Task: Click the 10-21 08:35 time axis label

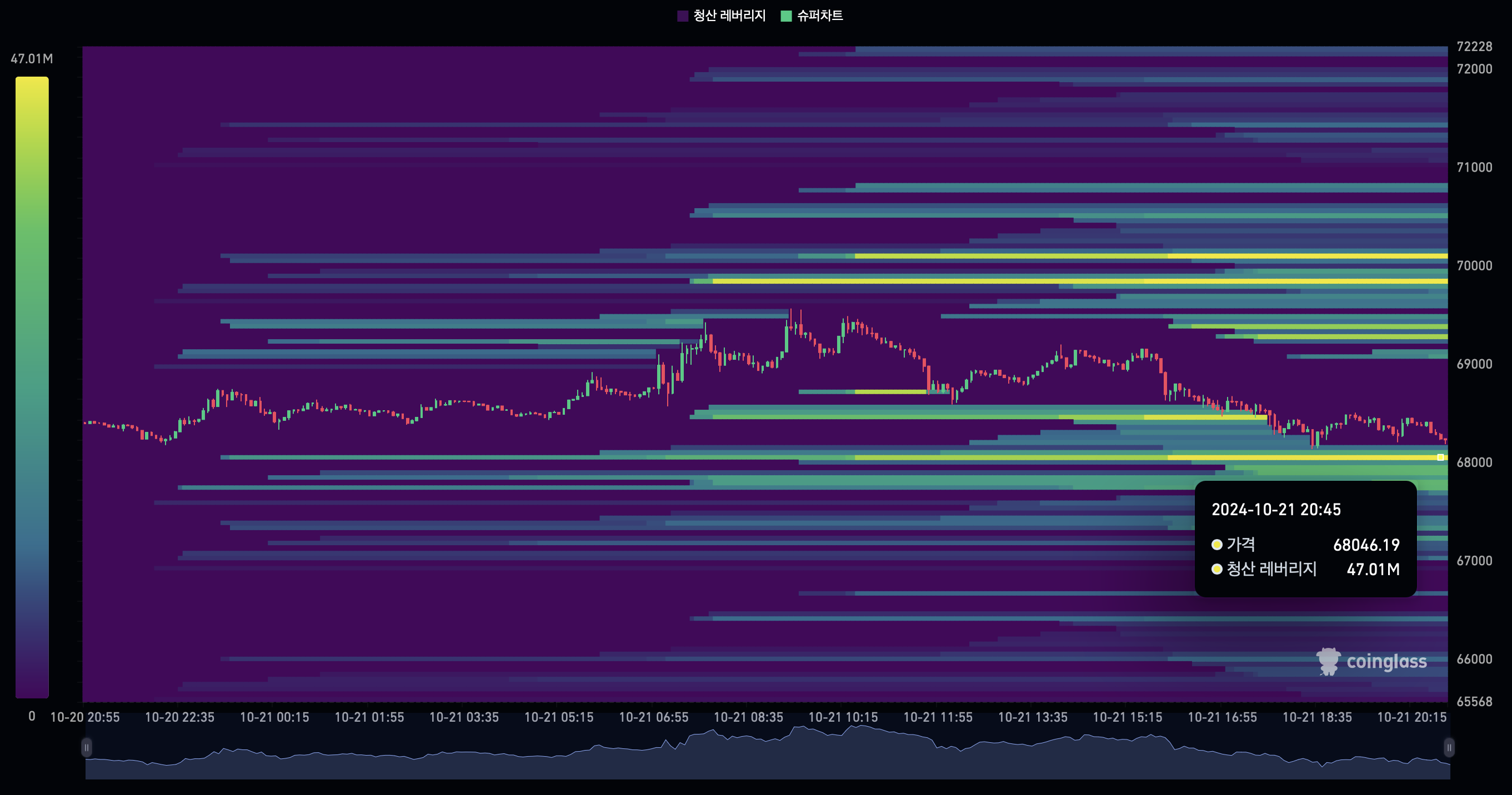Action: (x=748, y=717)
